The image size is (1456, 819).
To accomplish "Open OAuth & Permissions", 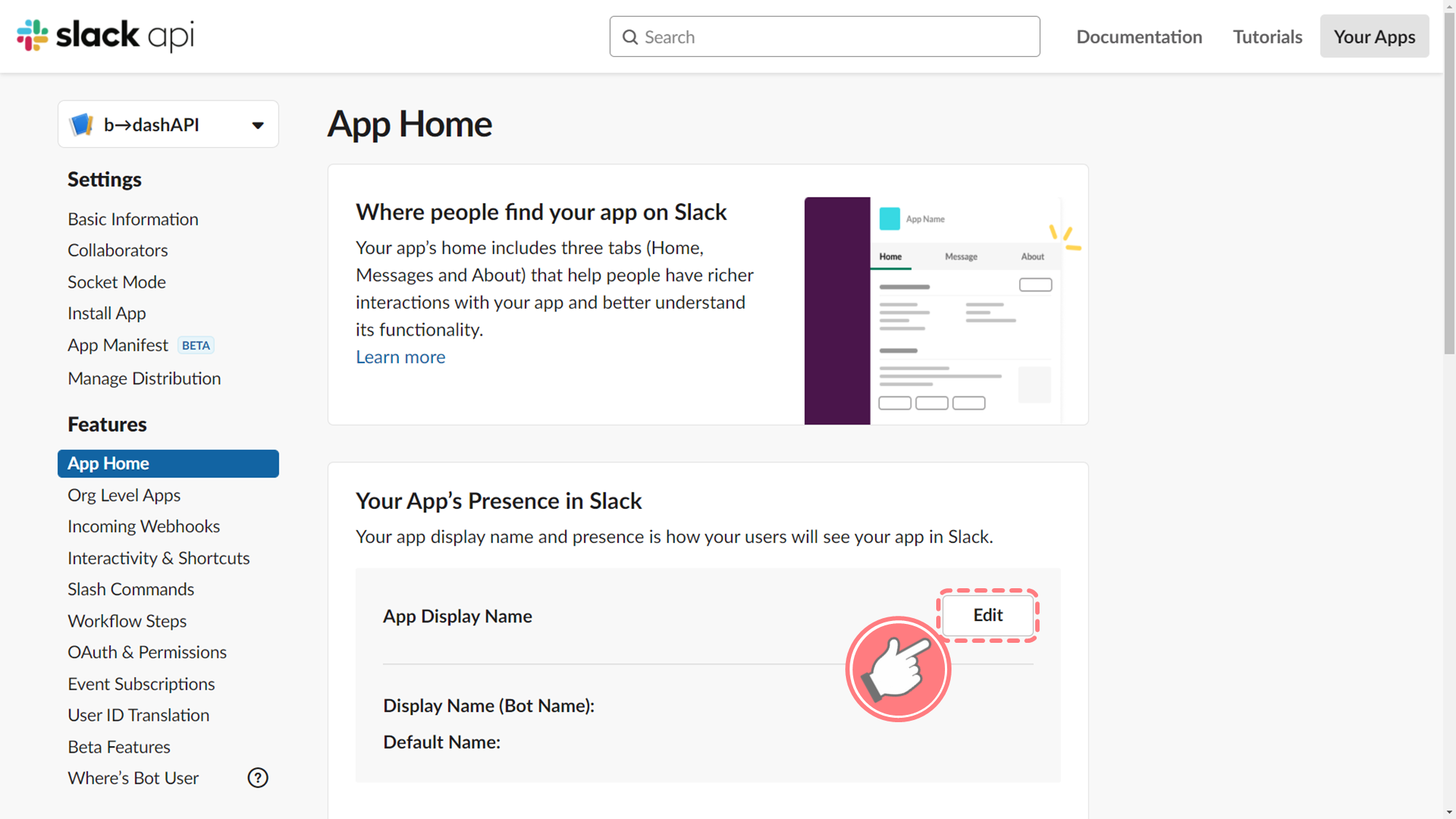I will 147,652.
